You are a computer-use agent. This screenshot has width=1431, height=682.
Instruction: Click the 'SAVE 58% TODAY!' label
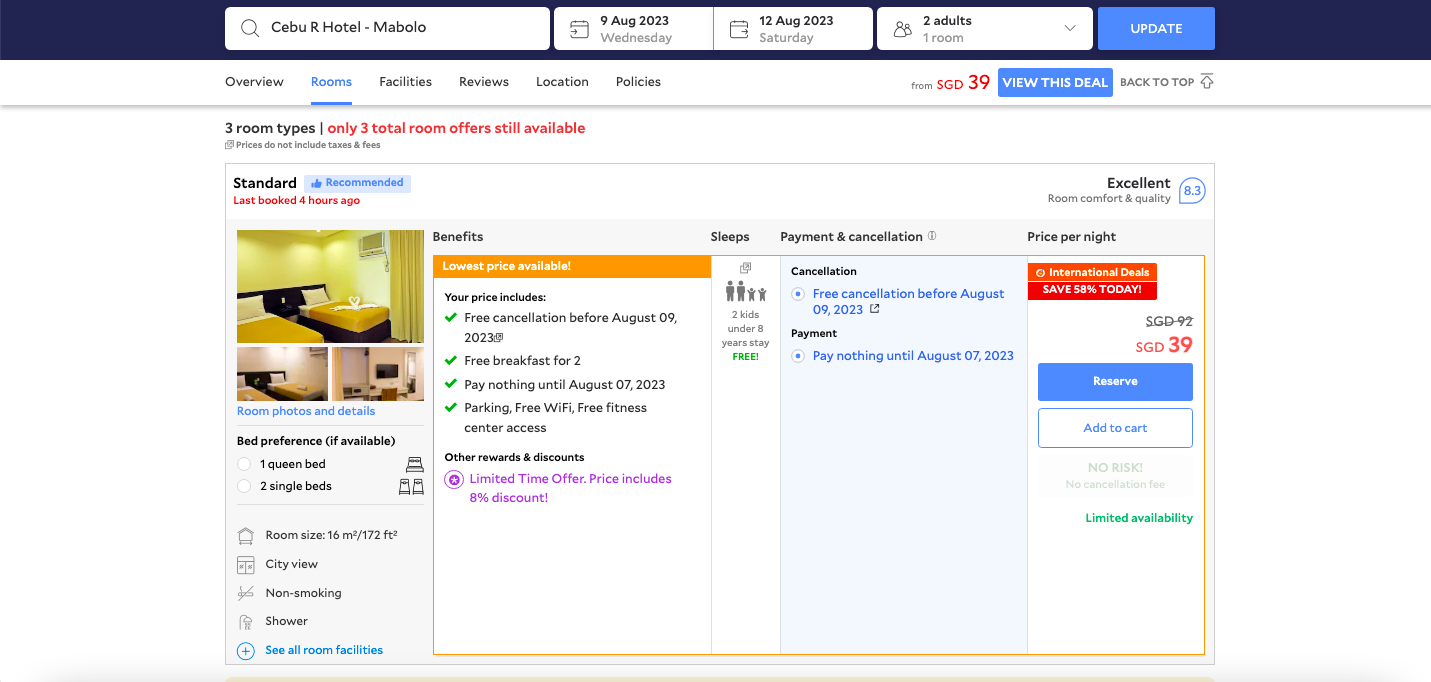pyautogui.click(x=1092, y=290)
